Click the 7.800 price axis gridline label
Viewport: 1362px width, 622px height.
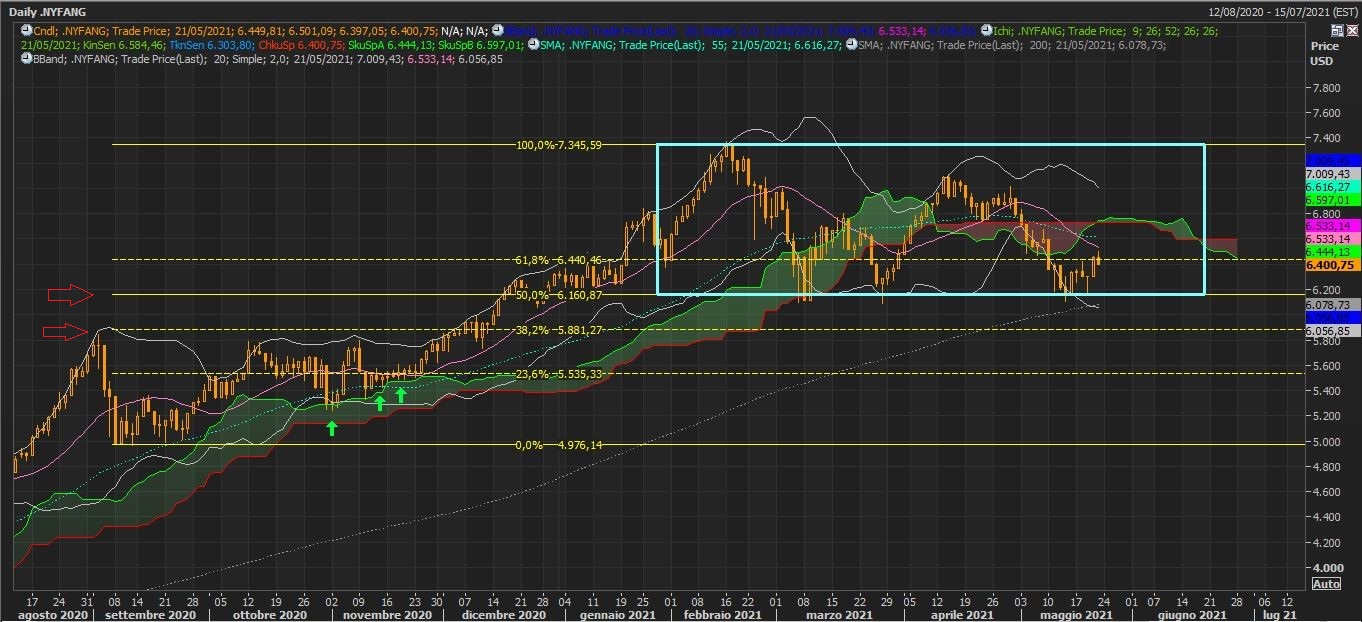coord(1326,88)
